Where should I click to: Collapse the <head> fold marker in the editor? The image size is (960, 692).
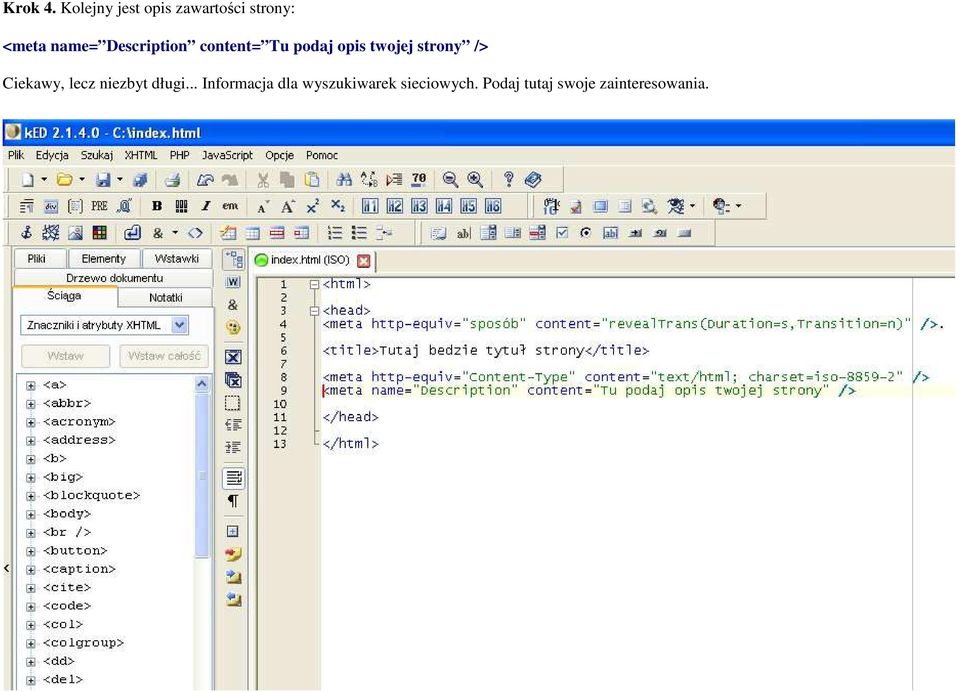tap(314, 311)
